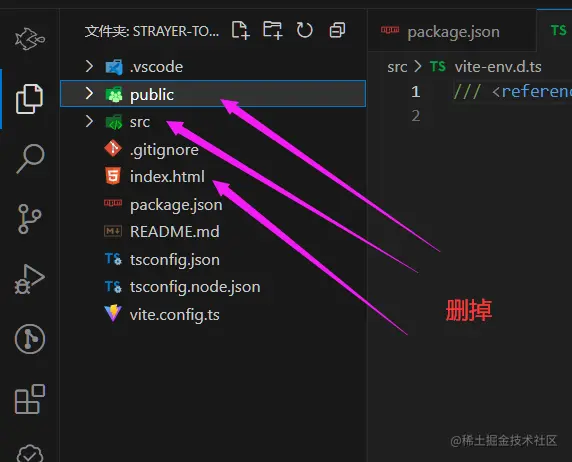Open the Search view in activity bar
Screen dimensions: 572x462
(x=30, y=159)
